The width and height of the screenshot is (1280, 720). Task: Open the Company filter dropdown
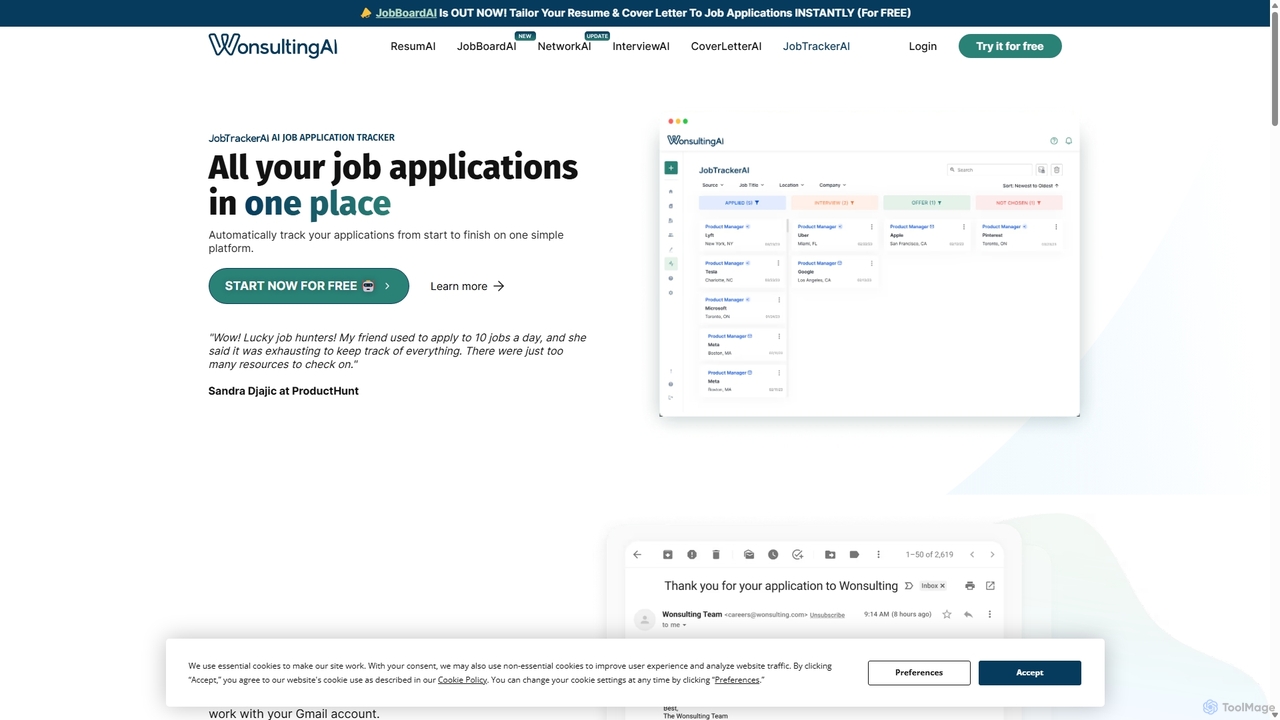(832, 185)
